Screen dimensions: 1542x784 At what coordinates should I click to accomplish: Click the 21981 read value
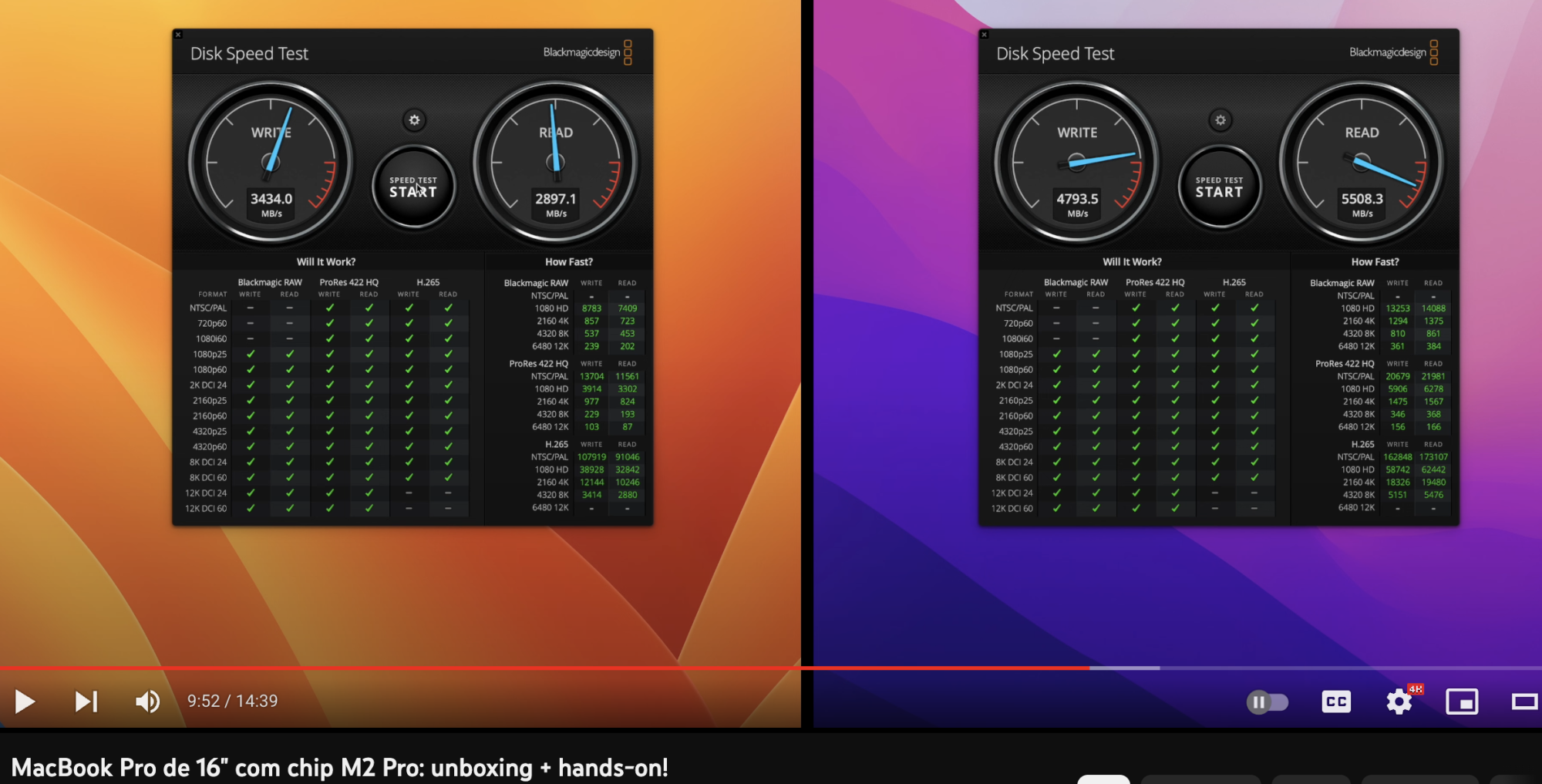[x=1433, y=376]
